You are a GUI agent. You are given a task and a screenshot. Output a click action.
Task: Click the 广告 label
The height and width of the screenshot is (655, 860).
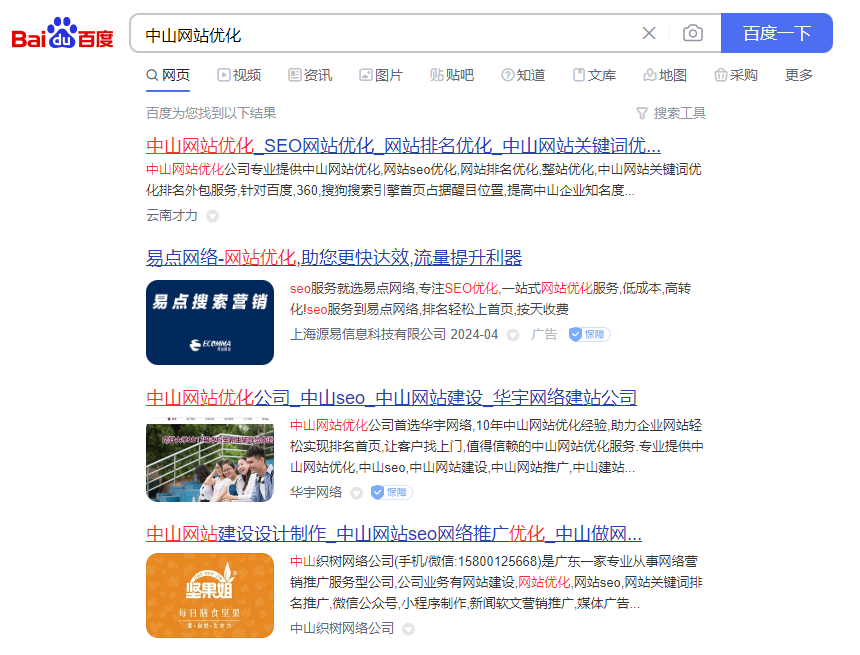(544, 334)
